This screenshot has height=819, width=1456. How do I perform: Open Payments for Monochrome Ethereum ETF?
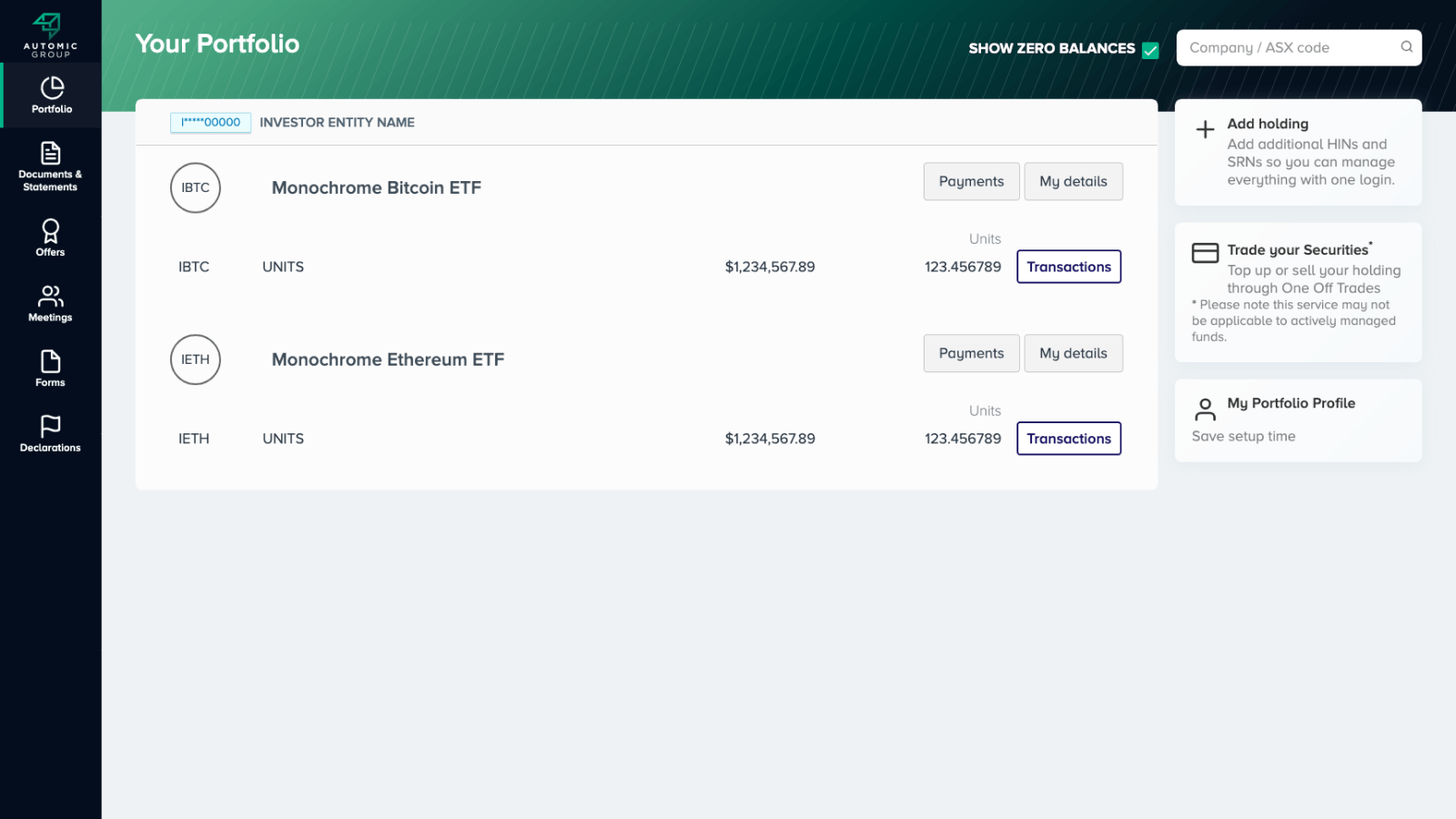pyautogui.click(x=971, y=353)
